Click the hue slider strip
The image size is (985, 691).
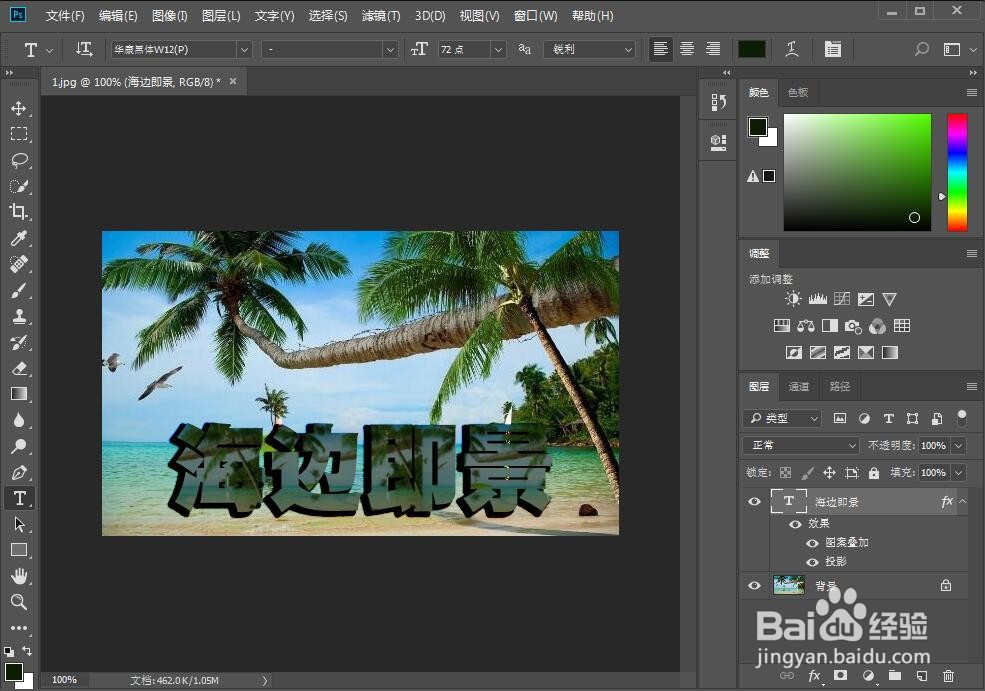[957, 172]
